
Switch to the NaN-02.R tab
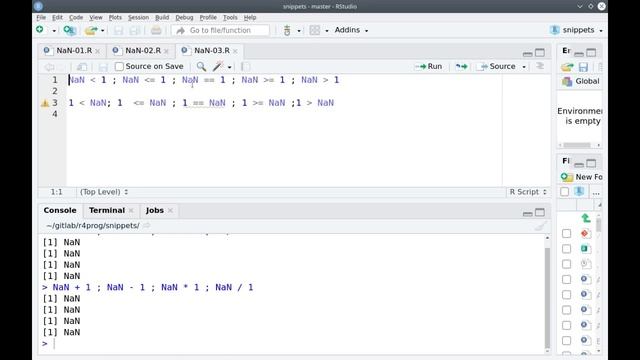coord(143,51)
